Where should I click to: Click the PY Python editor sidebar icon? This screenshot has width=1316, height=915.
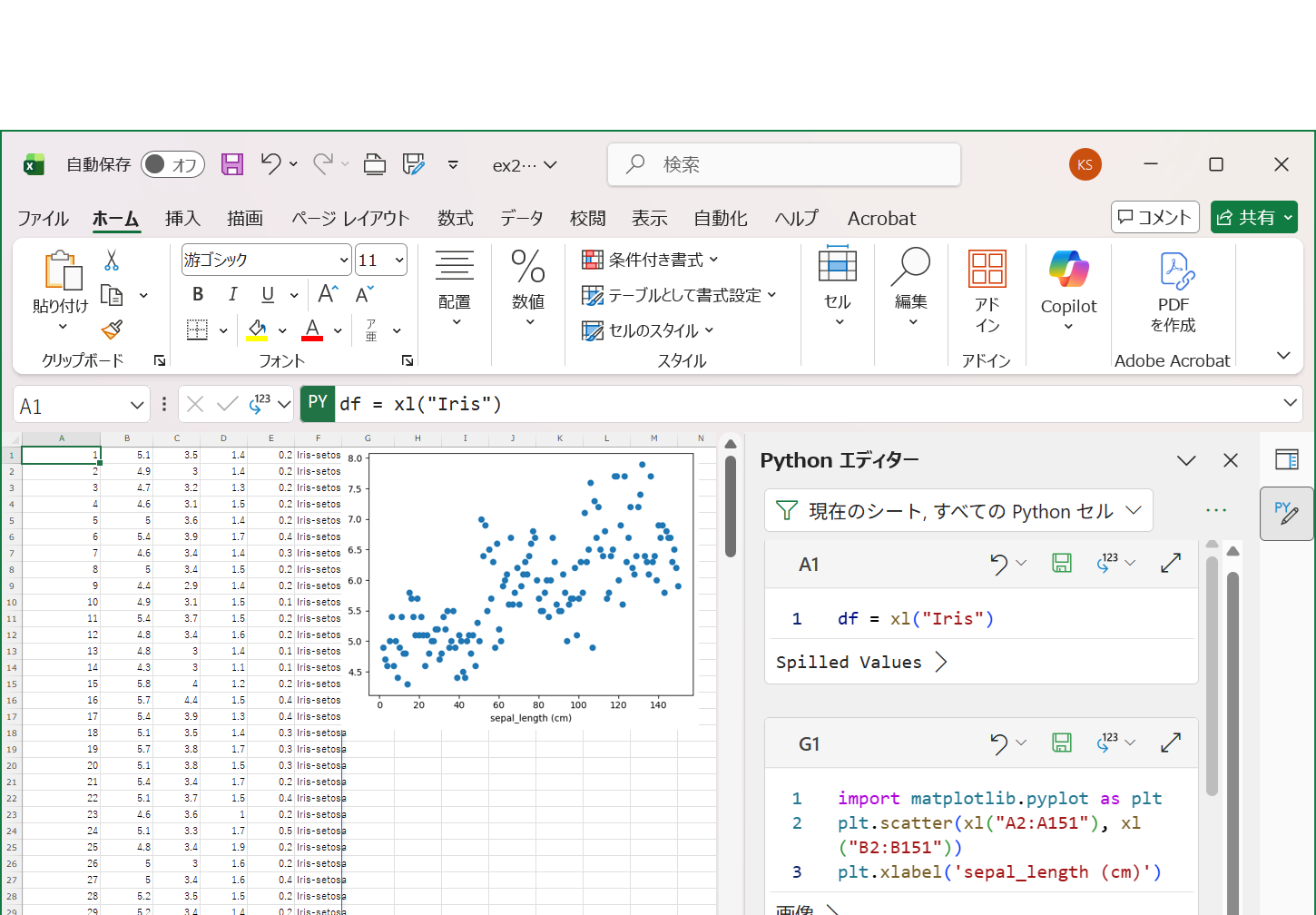coord(1286,514)
